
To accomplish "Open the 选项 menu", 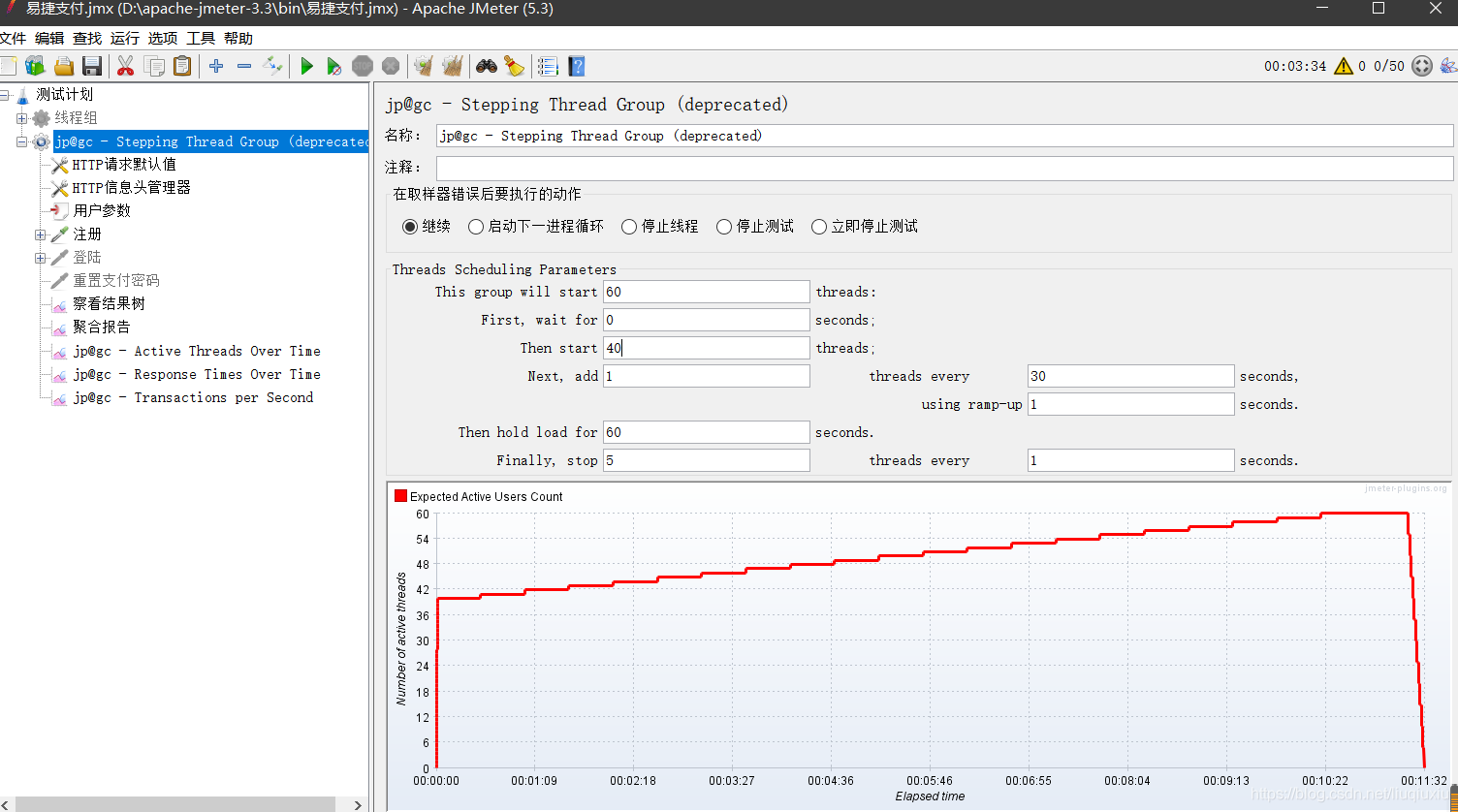I will (163, 39).
